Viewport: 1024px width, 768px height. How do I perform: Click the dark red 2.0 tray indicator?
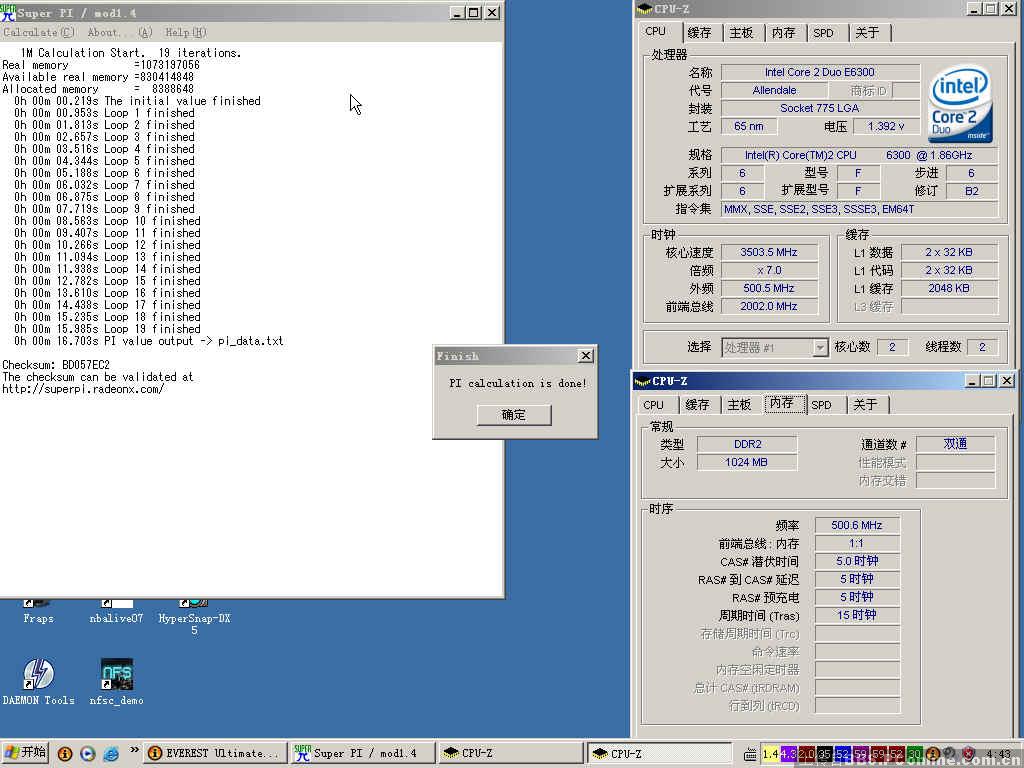tap(805, 754)
